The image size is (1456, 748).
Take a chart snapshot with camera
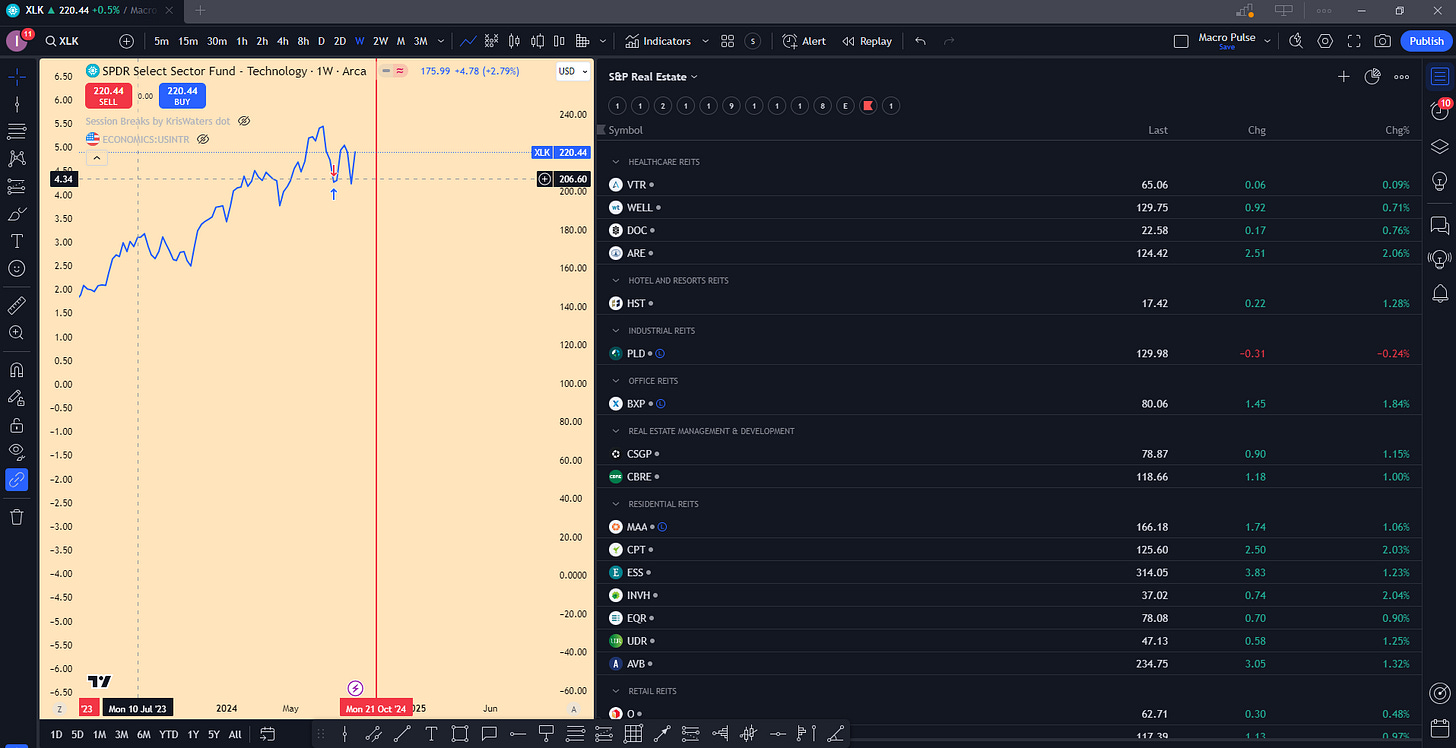click(x=1382, y=41)
